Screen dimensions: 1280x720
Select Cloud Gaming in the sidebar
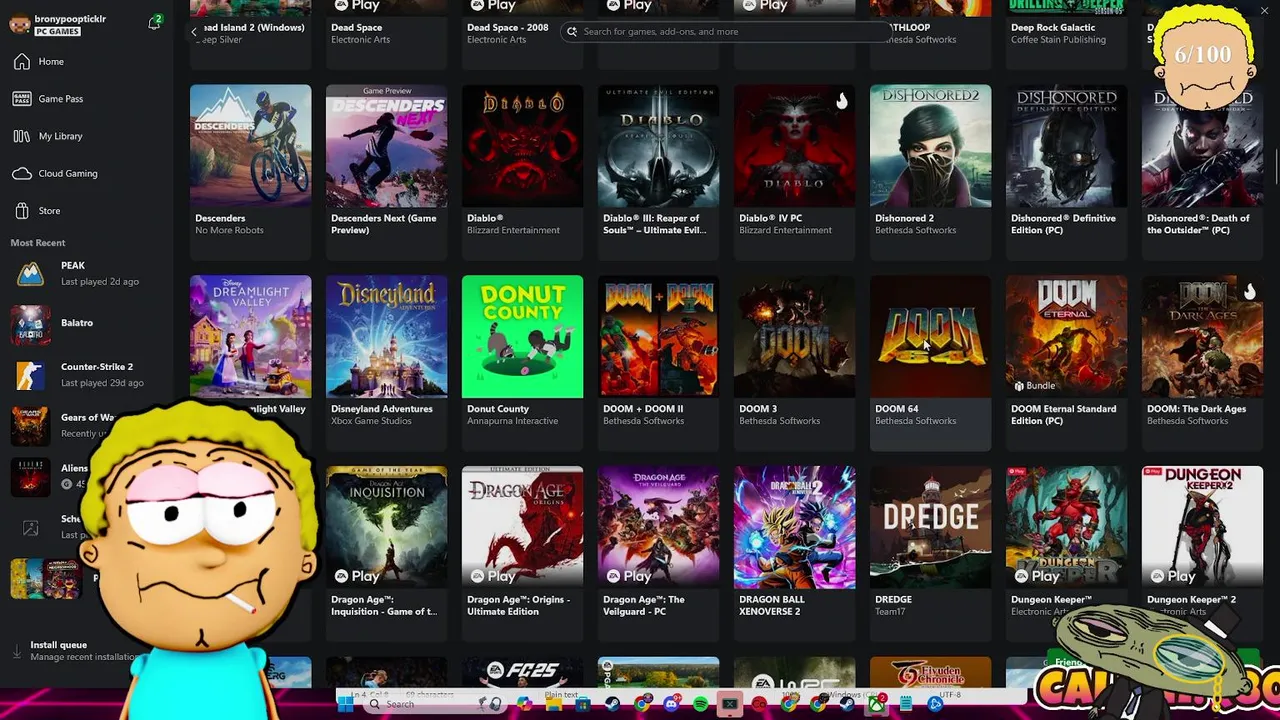[68, 173]
